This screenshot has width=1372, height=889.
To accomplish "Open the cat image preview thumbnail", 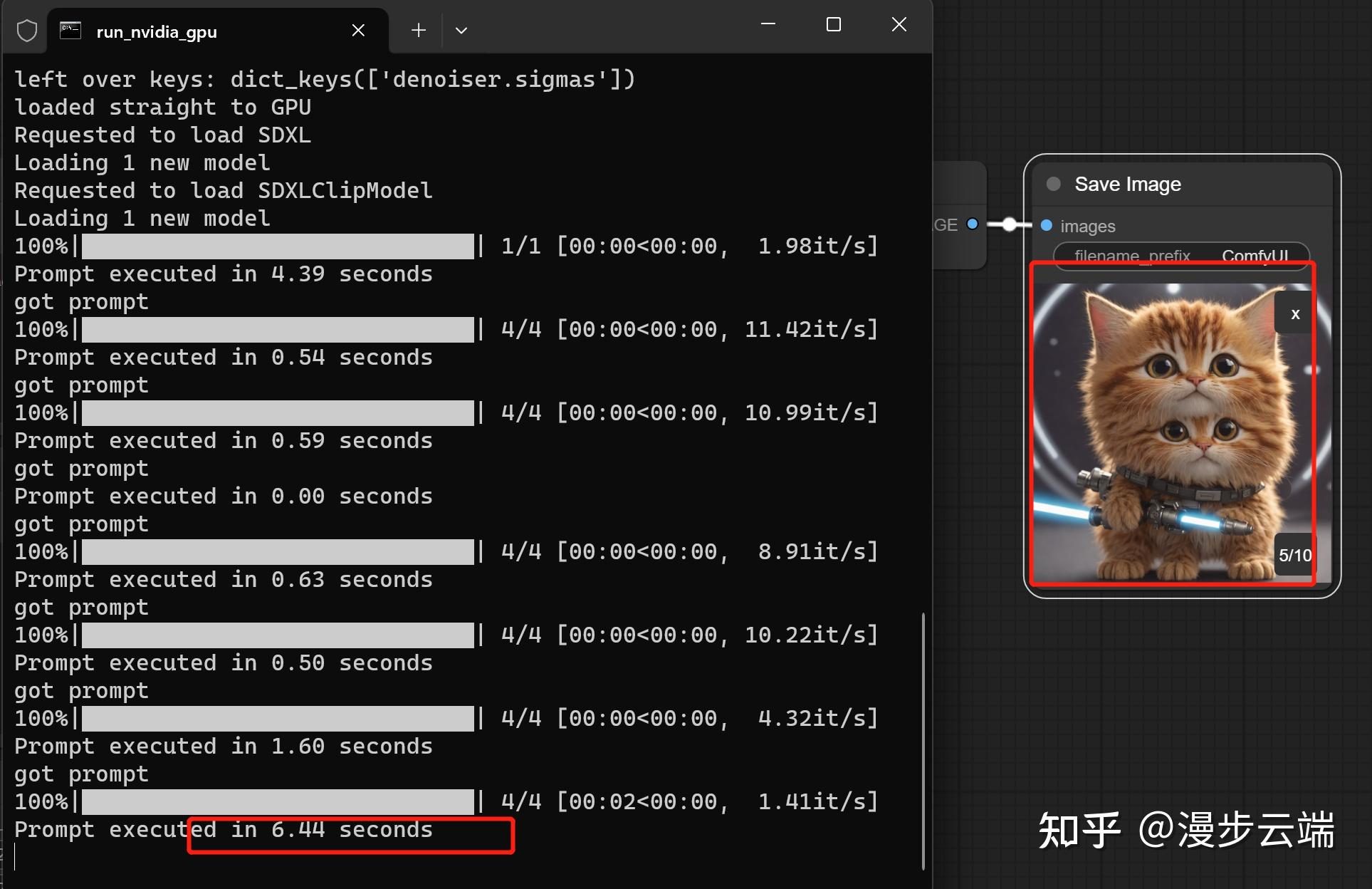I will point(1171,427).
